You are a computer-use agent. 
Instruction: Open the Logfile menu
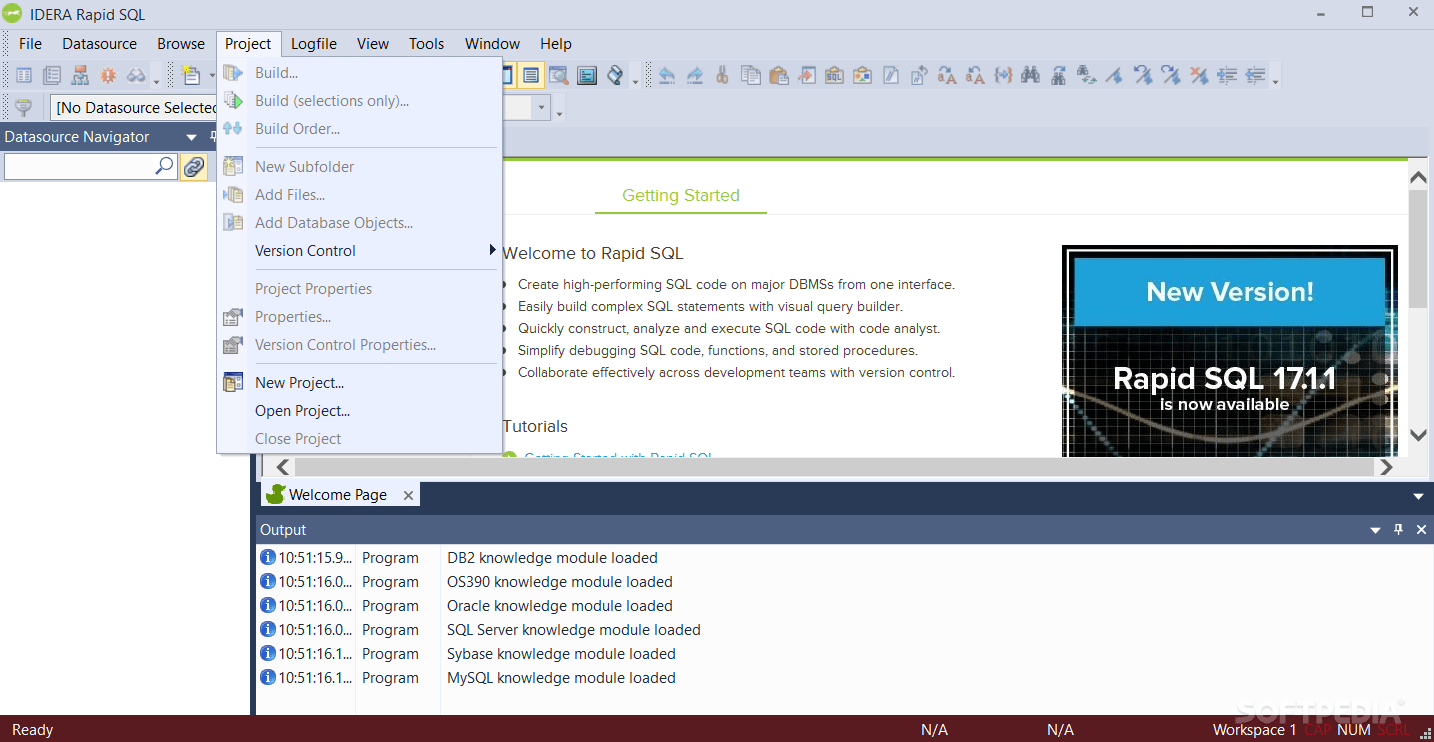pos(314,44)
